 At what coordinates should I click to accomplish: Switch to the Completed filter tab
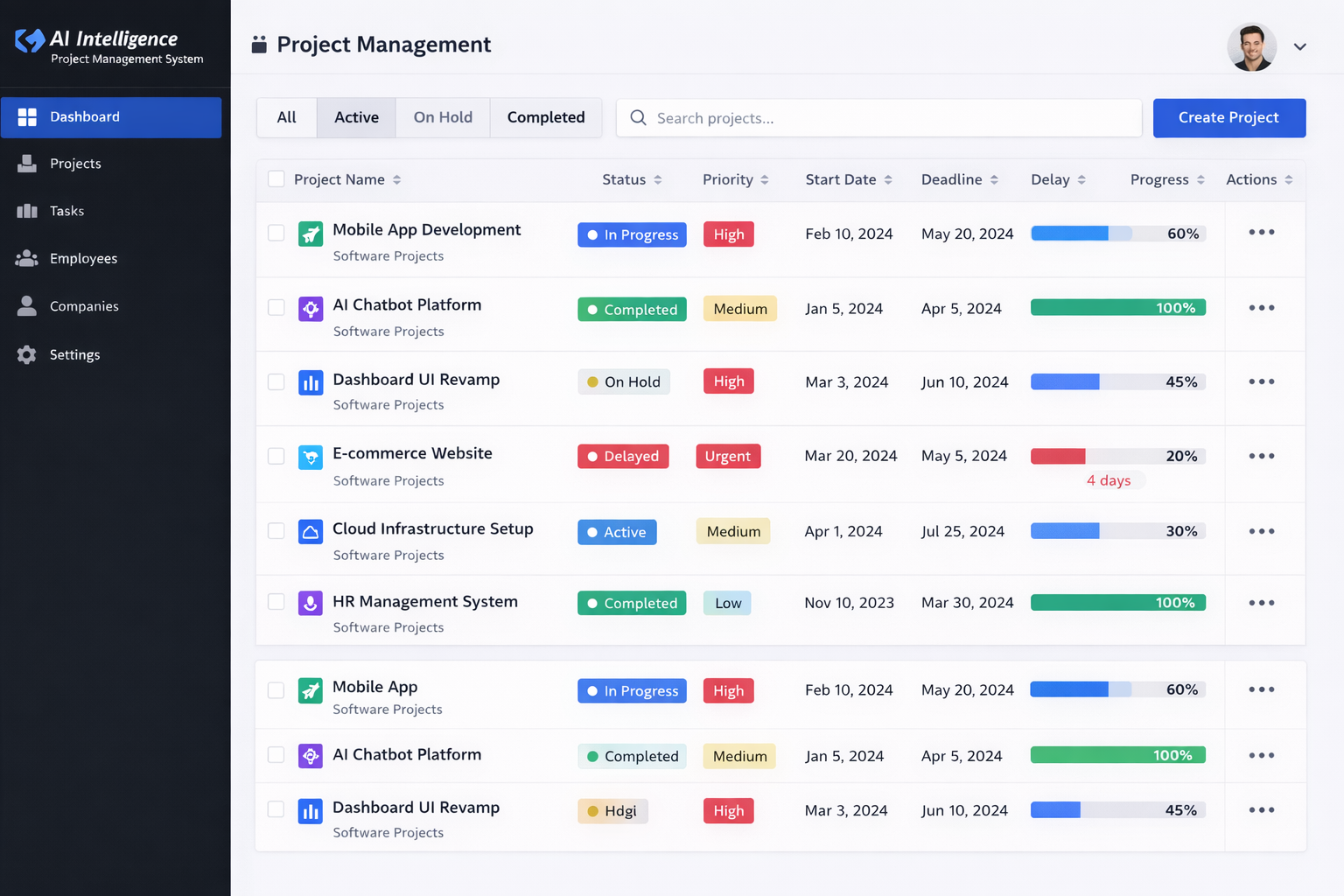click(546, 117)
